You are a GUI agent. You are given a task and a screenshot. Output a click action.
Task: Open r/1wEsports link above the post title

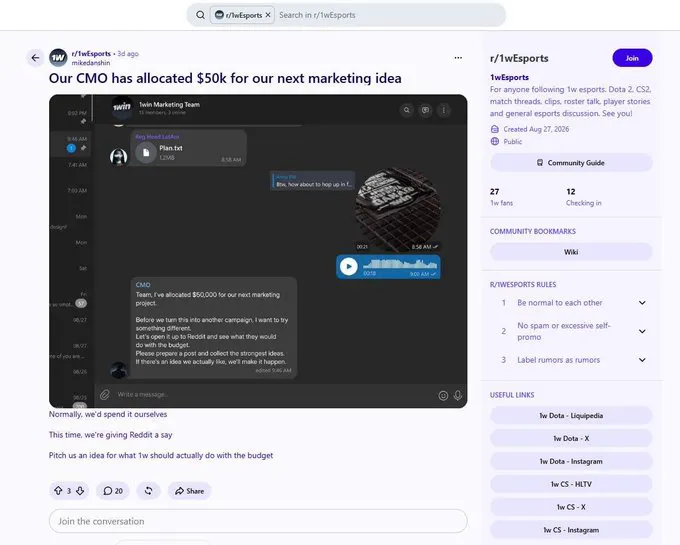(x=91, y=53)
